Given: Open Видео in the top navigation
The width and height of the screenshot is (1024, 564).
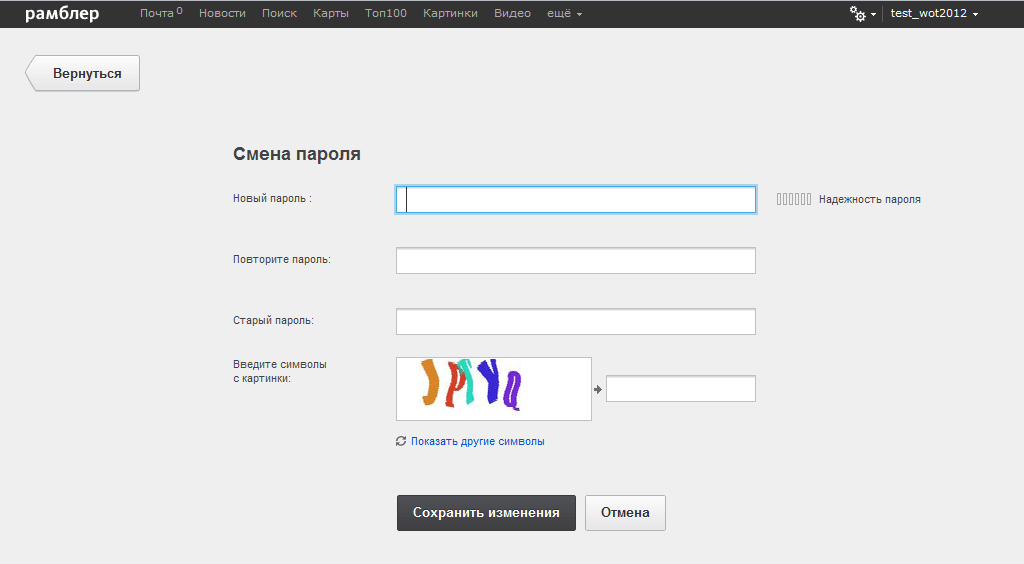Looking at the screenshot, I should click(512, 14).
